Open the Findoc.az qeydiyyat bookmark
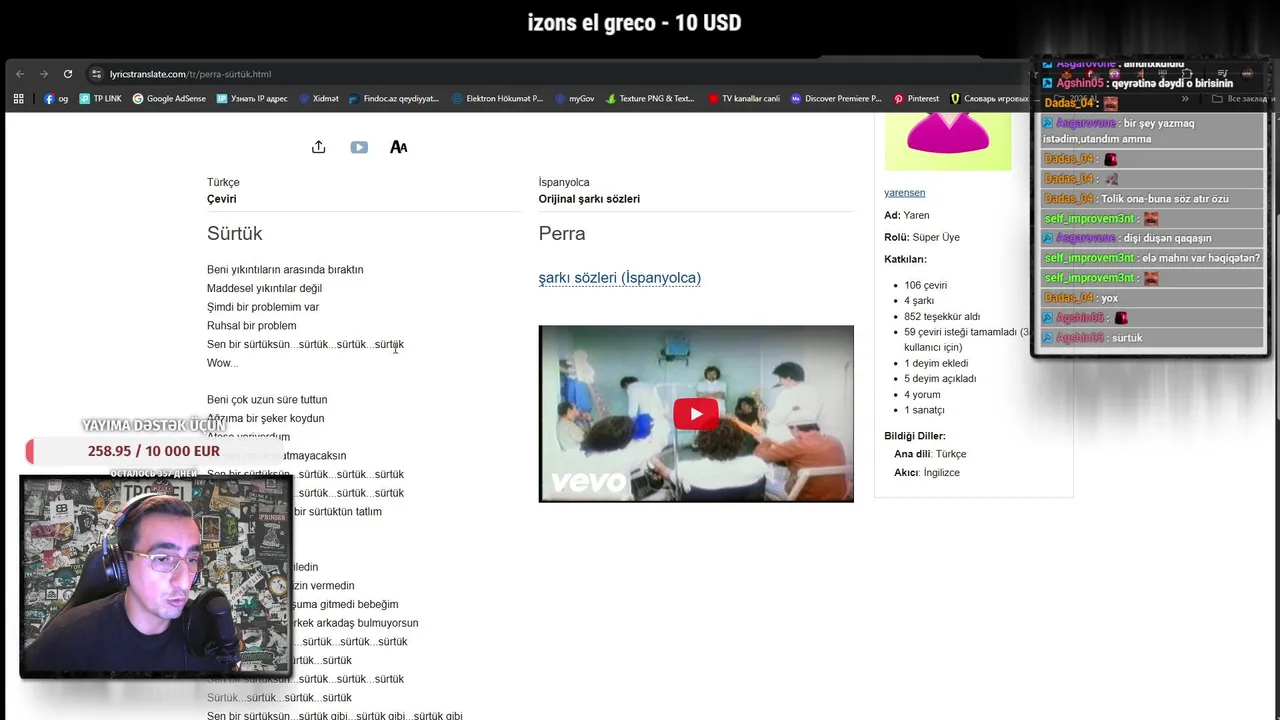This screenshot has width=1280, height=720. (394, 99)
